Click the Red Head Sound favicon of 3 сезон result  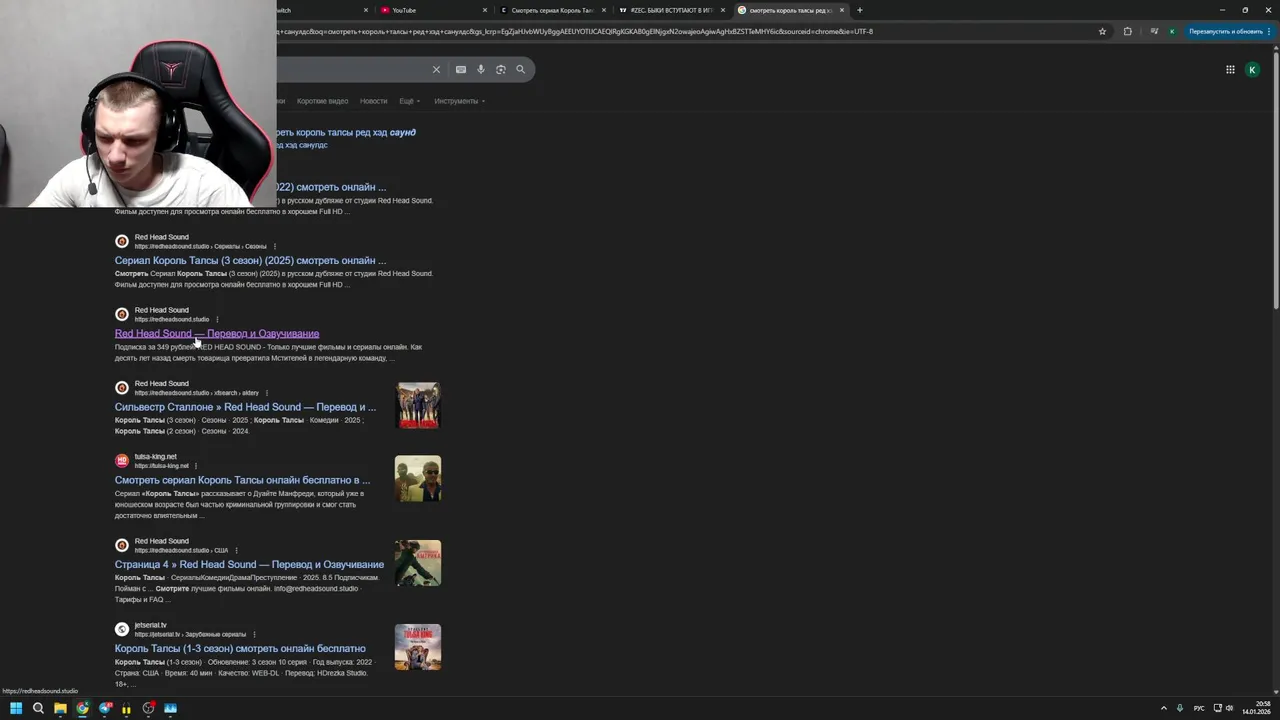point(122,241)
